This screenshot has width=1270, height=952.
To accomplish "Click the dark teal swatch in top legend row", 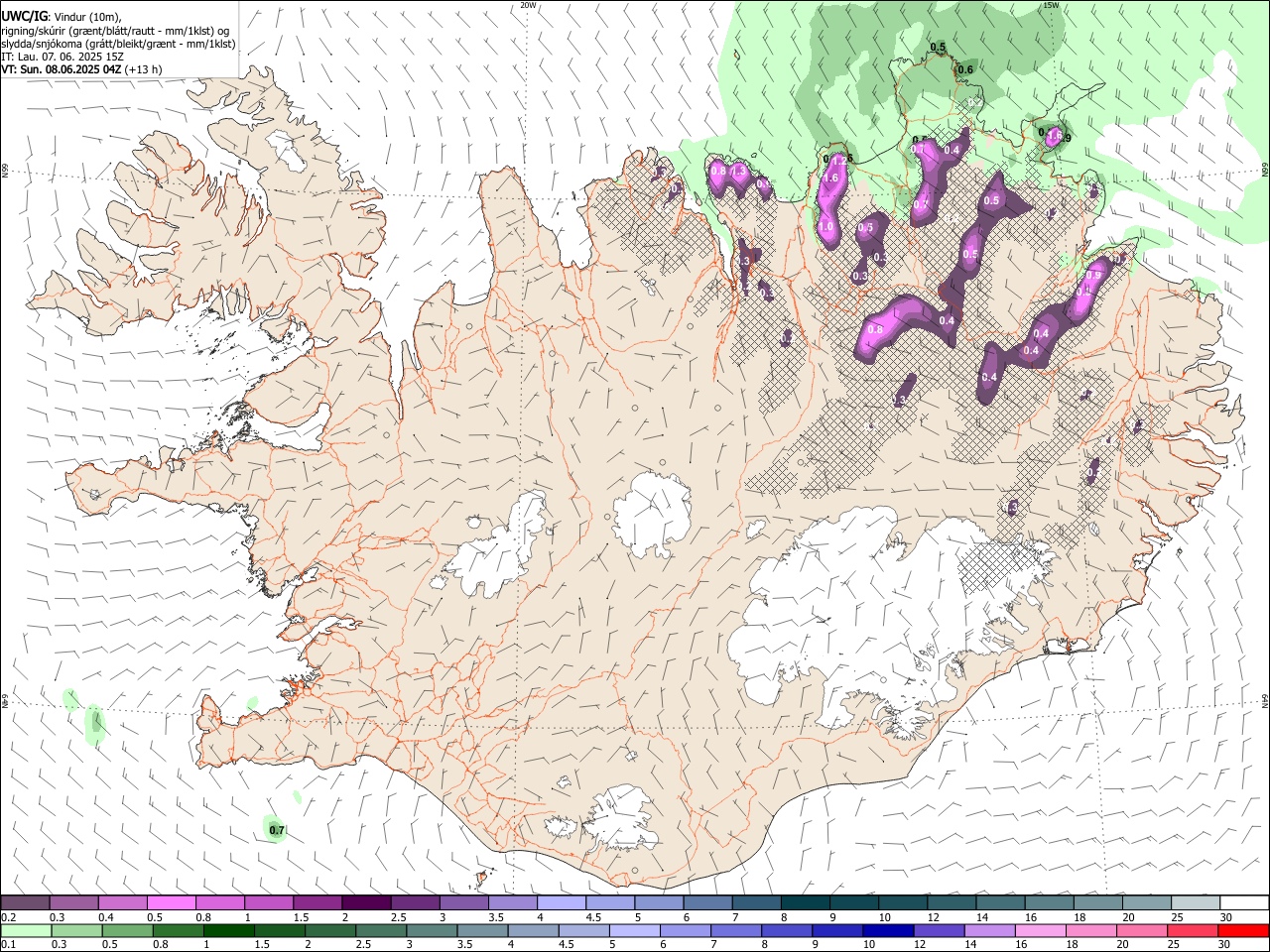I will pos(805,902).
